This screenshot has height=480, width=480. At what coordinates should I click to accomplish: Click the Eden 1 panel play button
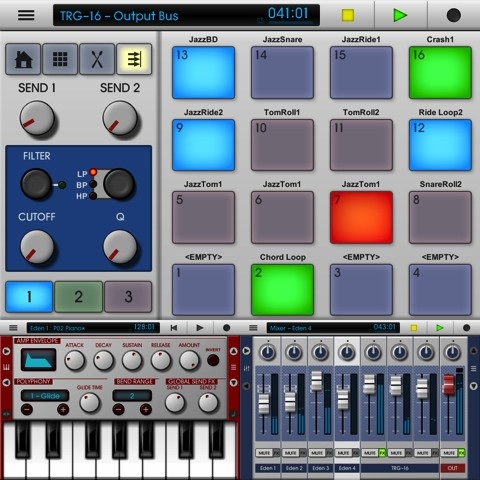pyautogui.click(x=200, y=328)
